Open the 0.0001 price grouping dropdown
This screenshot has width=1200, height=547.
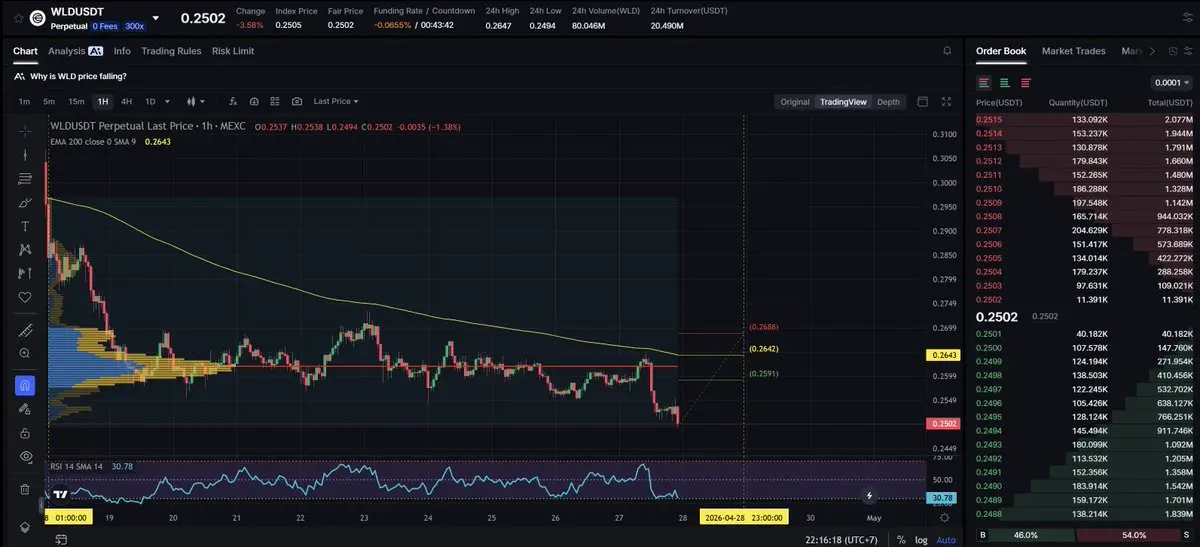[x=1173, y=82]
